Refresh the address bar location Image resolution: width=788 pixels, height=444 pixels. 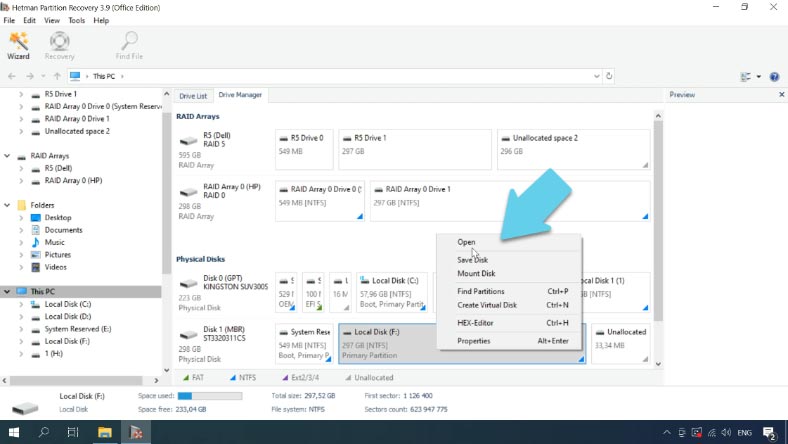[609, 76]
